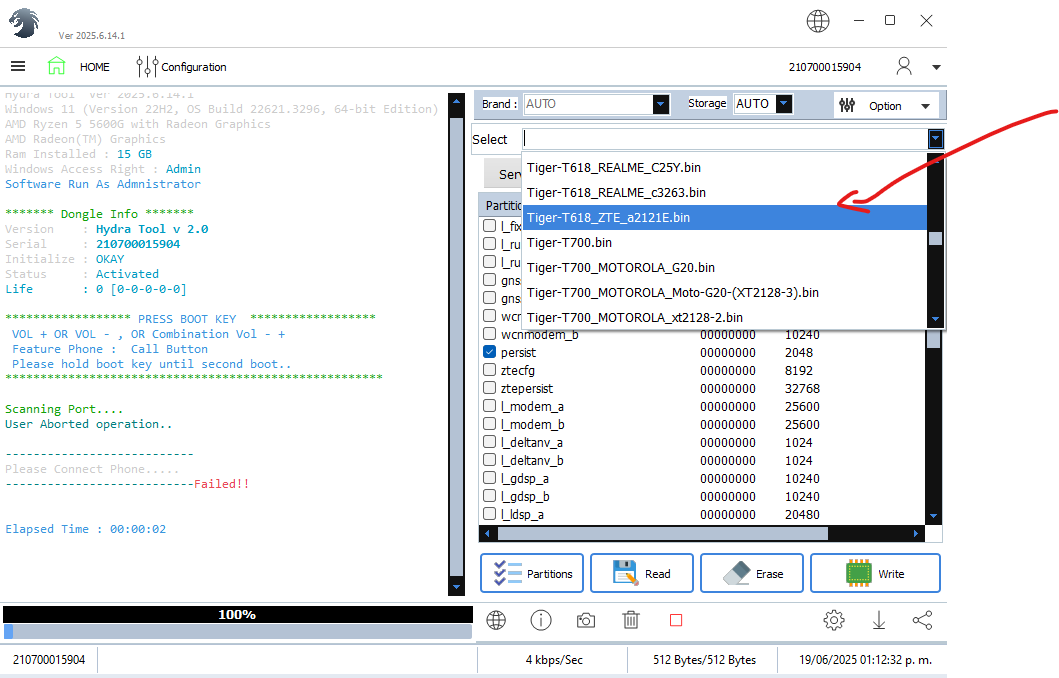Enable the ztepersist partition checkbox
Image resolution: width=1059 pixels, height=678 pixels.
point(490,388)
